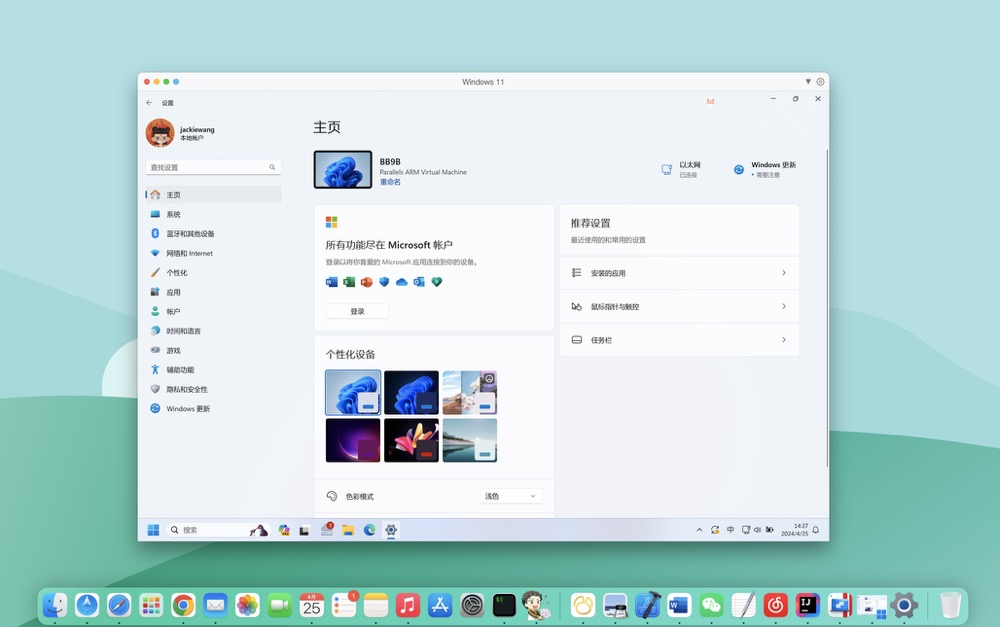The image size is (1000, 627).
Task: Open 时间和语言 time and language settings
Action: (x=213, y=331)
